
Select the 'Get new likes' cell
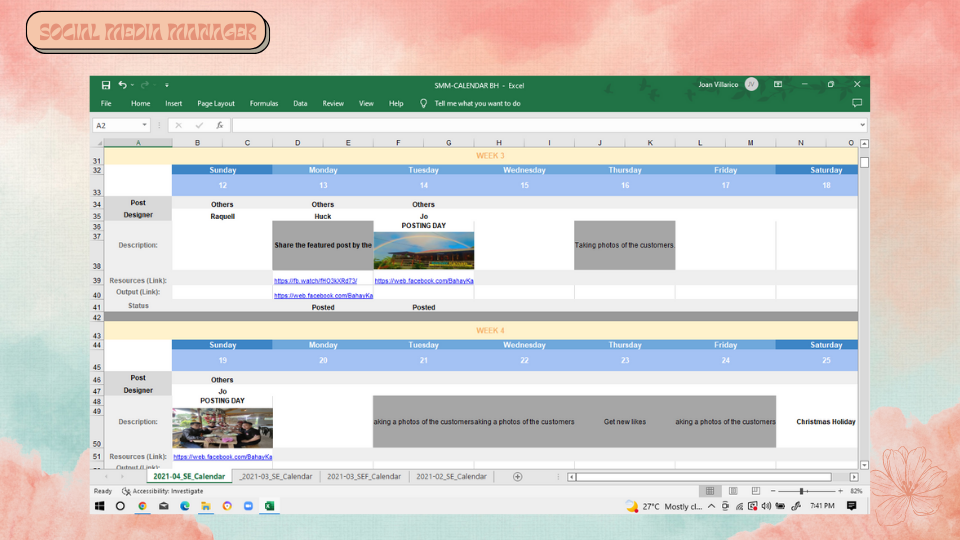pyautogui.click(x=624, y=421)
